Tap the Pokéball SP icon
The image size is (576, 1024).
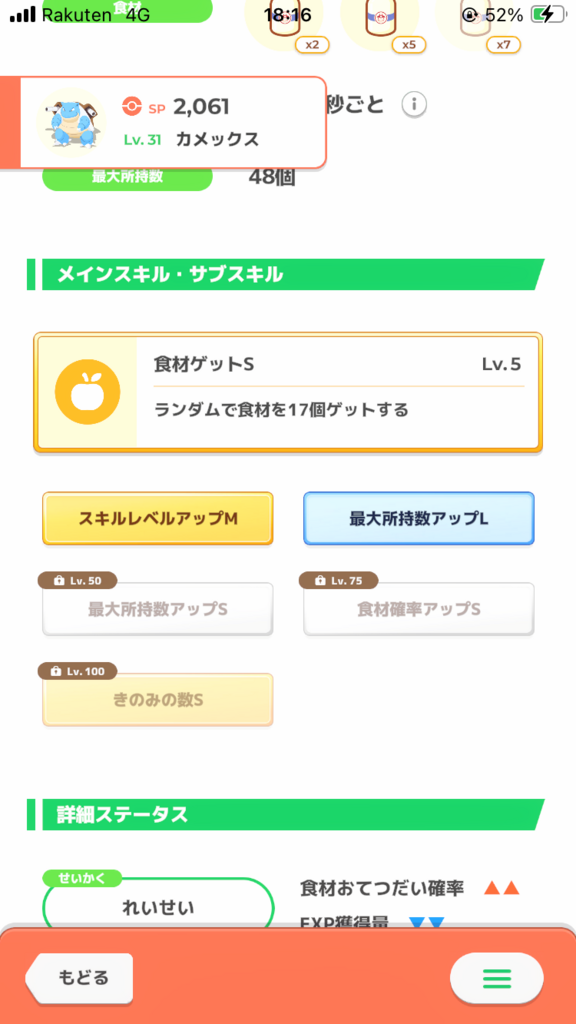pos(132,106)
